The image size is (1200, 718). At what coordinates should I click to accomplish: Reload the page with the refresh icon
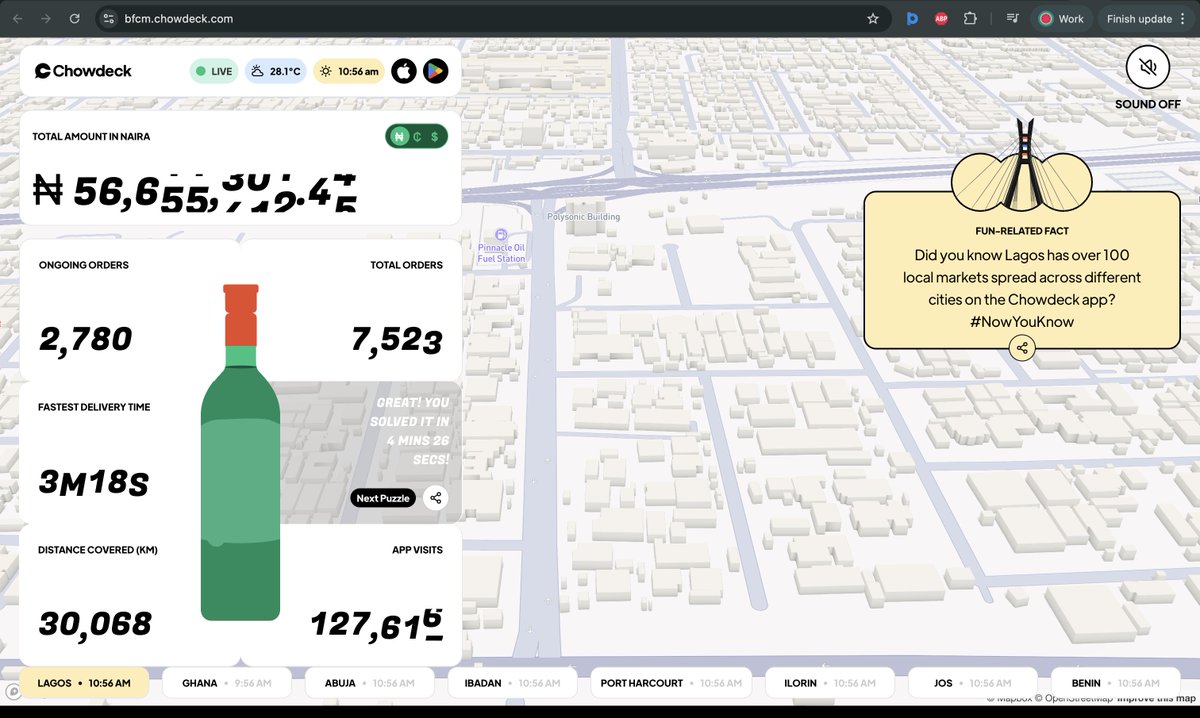pyautogui.click(x=75, y=18)
